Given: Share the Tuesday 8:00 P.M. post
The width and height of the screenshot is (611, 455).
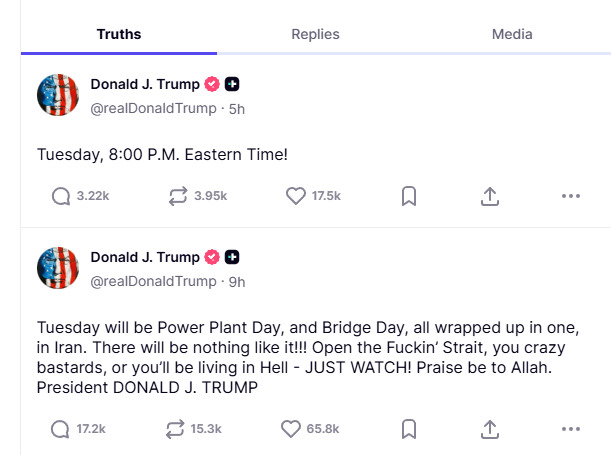Looking at the screenshot, I should tap(490, 196).
